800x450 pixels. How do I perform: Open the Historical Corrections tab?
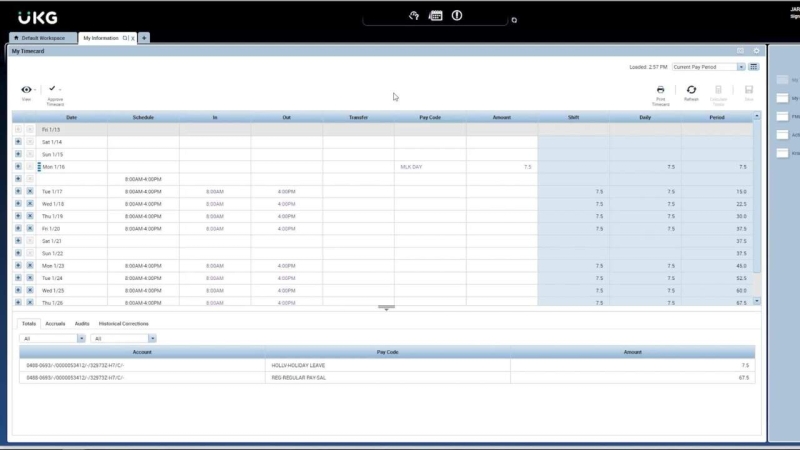coord(124,324)
